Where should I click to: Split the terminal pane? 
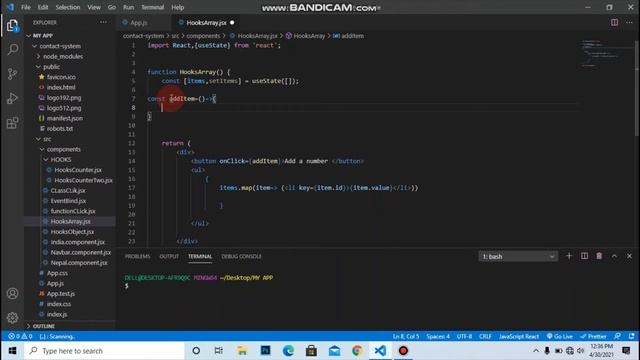pos(584,256)
